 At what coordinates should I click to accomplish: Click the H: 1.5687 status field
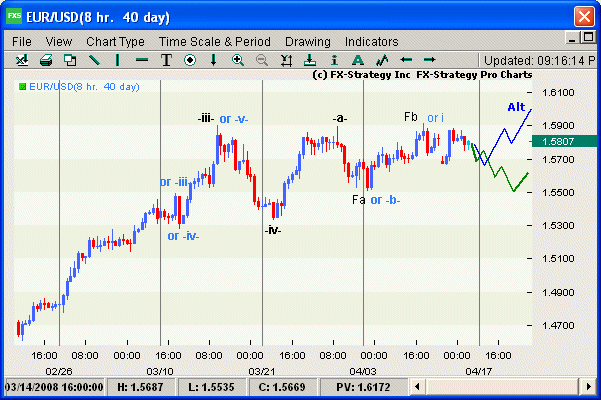pyautogui.click(x=140, y=387)
